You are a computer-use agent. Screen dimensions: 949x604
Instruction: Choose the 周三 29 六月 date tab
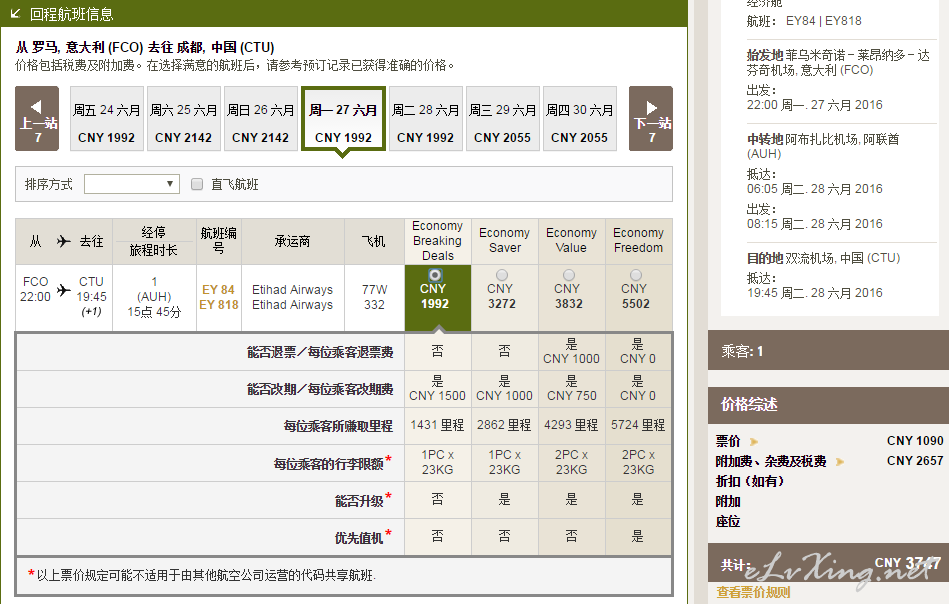point(502,119)
